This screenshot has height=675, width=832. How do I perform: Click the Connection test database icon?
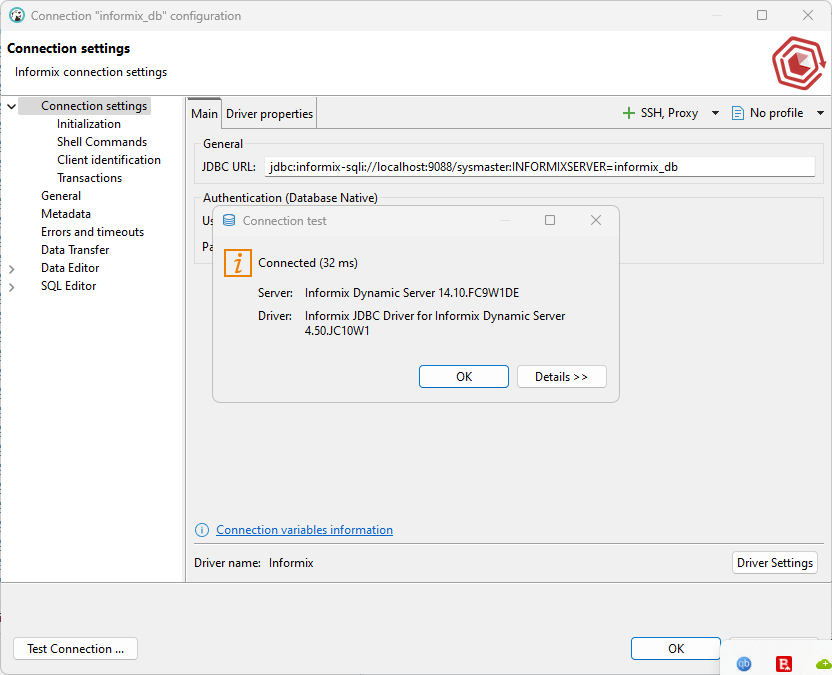point(229,221)
